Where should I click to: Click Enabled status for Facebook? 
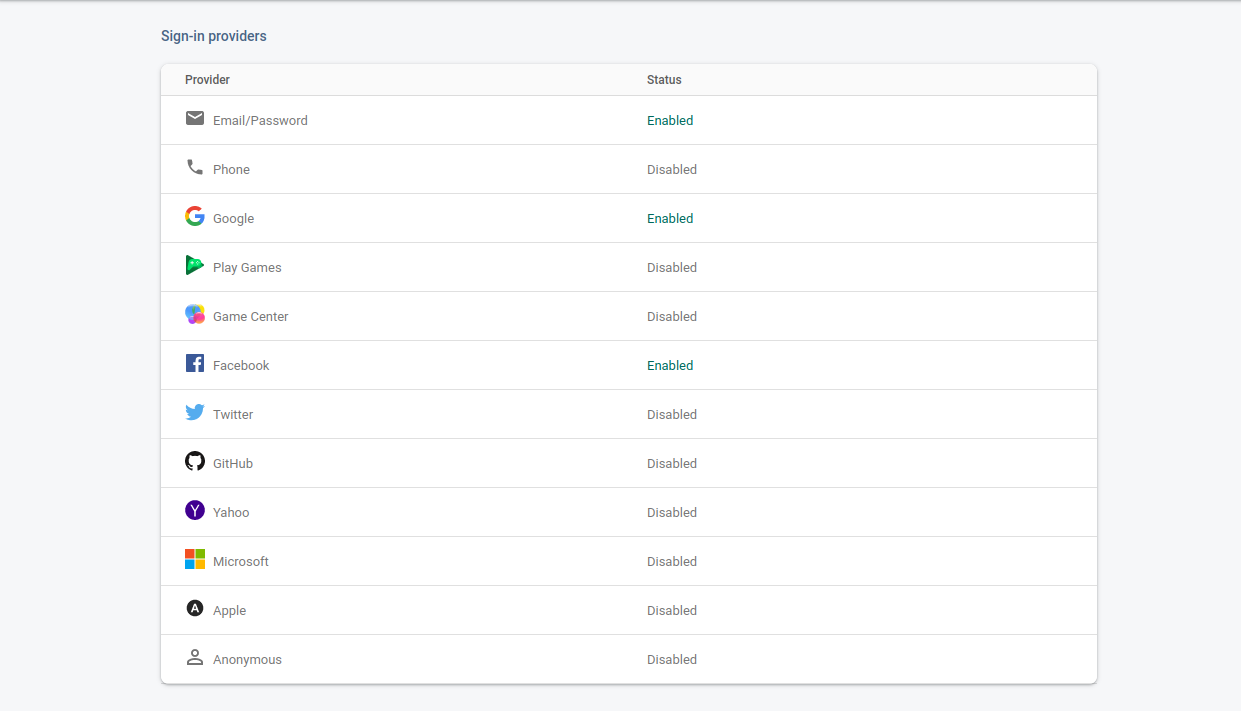(x=670, y=365)
